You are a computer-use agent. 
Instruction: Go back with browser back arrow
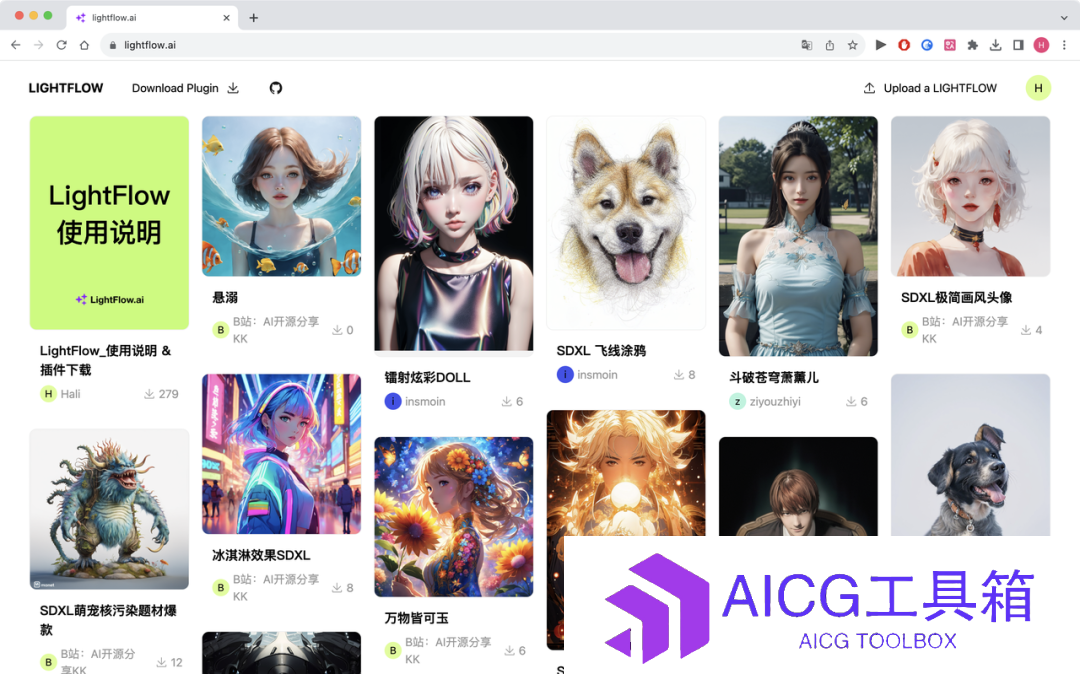pos(16,45)
